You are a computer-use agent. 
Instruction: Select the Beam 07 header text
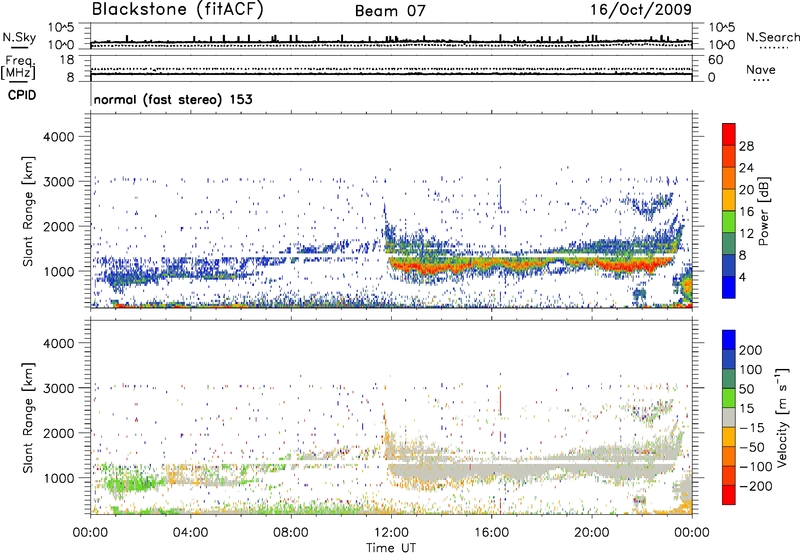[x=390, y=11]
